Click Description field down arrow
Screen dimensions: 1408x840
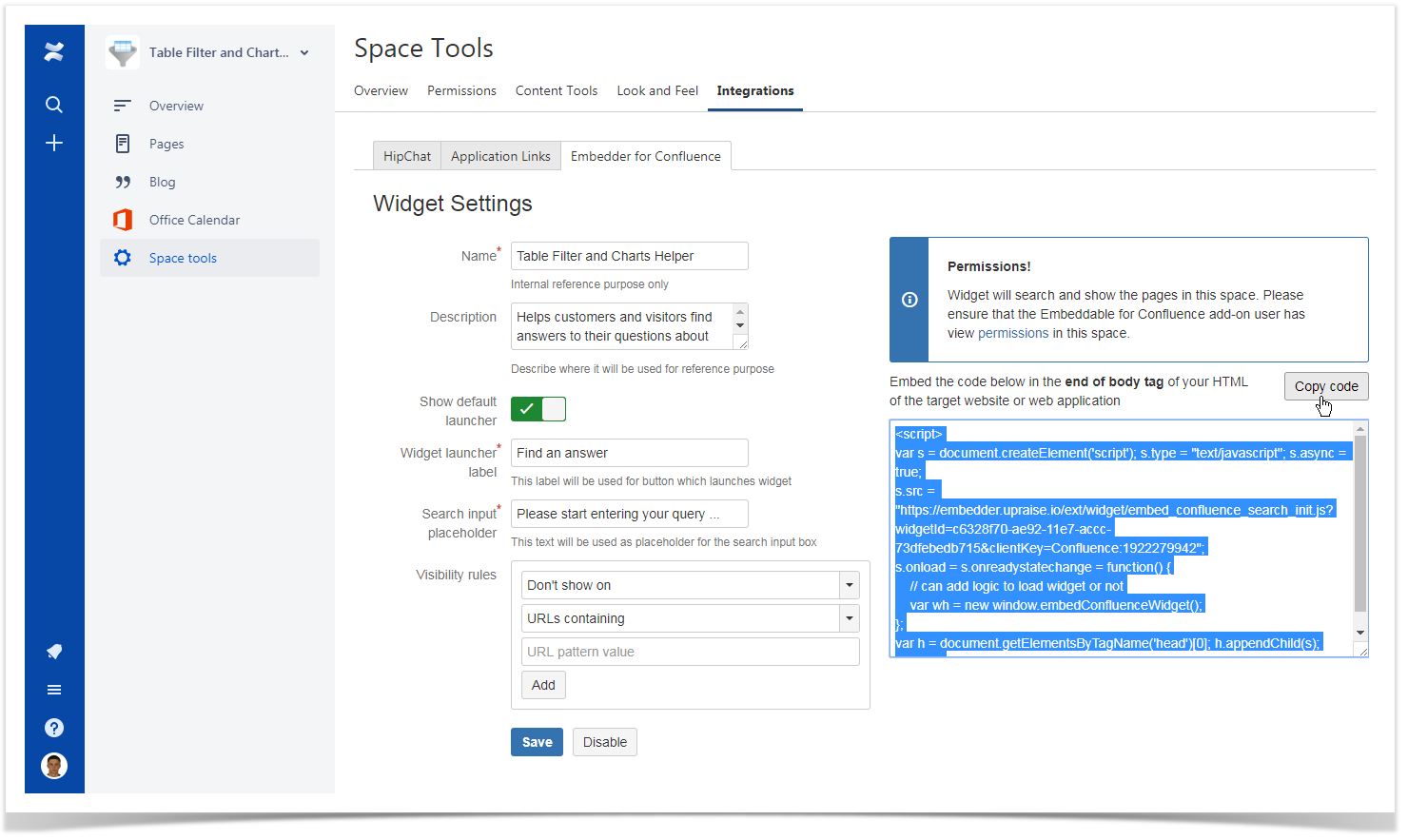(x=740, y=325)
